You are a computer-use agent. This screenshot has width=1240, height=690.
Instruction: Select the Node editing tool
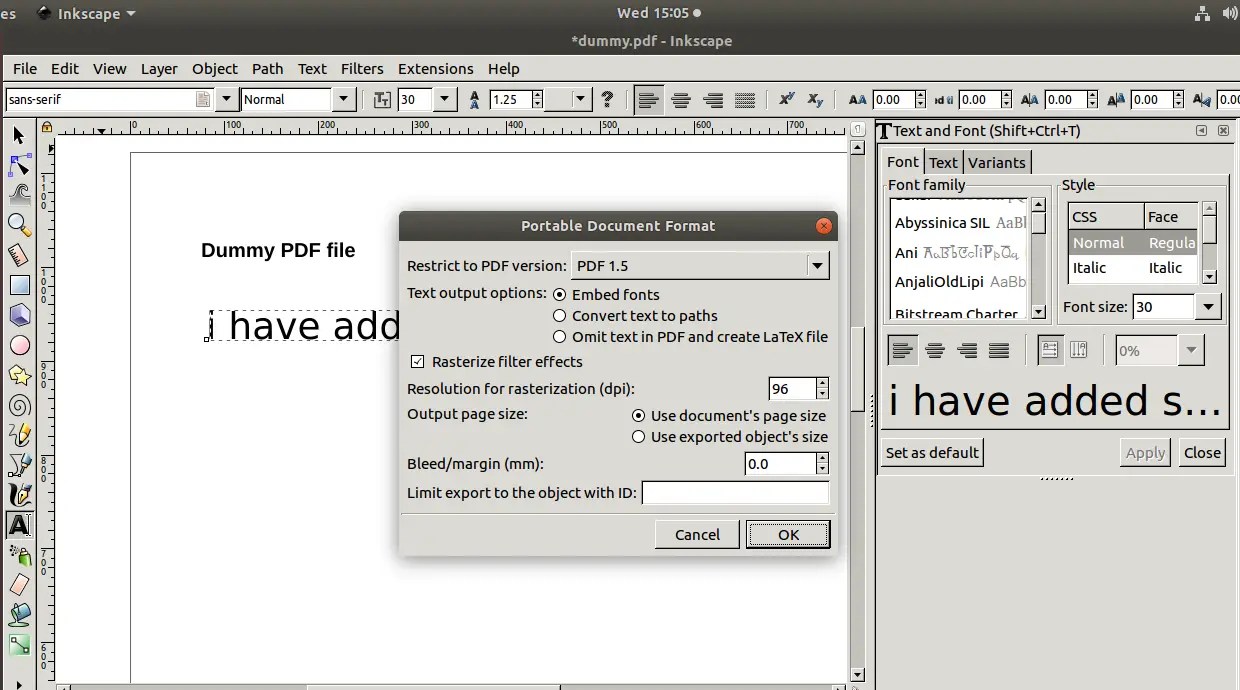tap(20, 165)
